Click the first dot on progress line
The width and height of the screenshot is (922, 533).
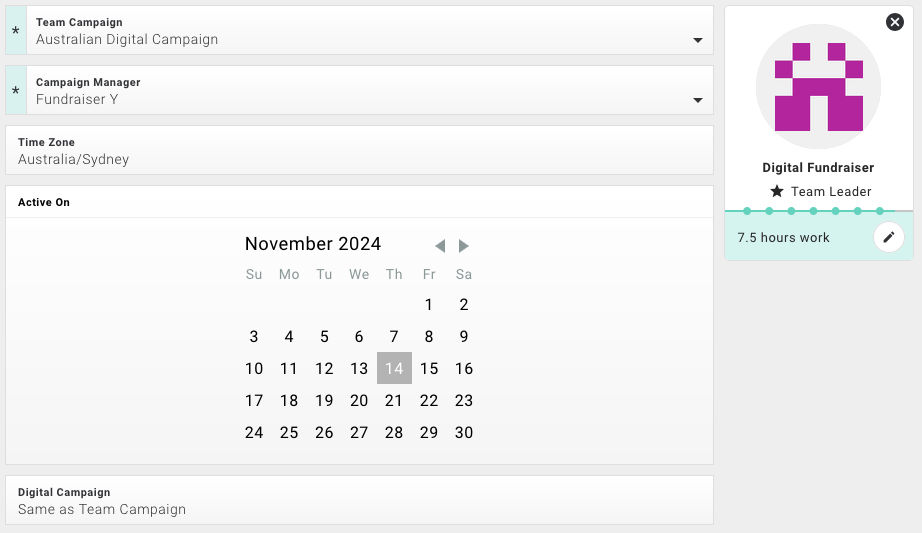click(x=747, y=211)
